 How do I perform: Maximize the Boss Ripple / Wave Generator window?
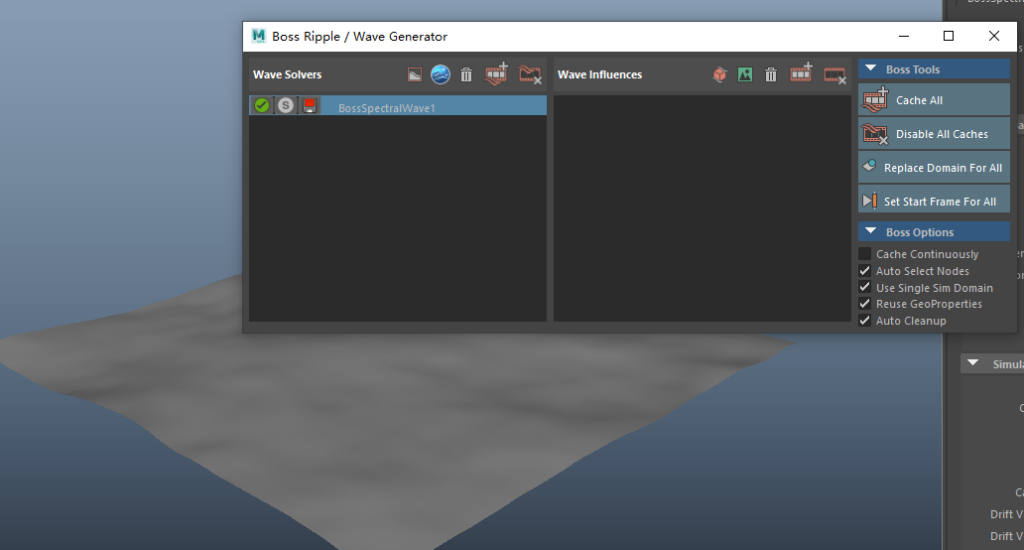coord(948,37)
